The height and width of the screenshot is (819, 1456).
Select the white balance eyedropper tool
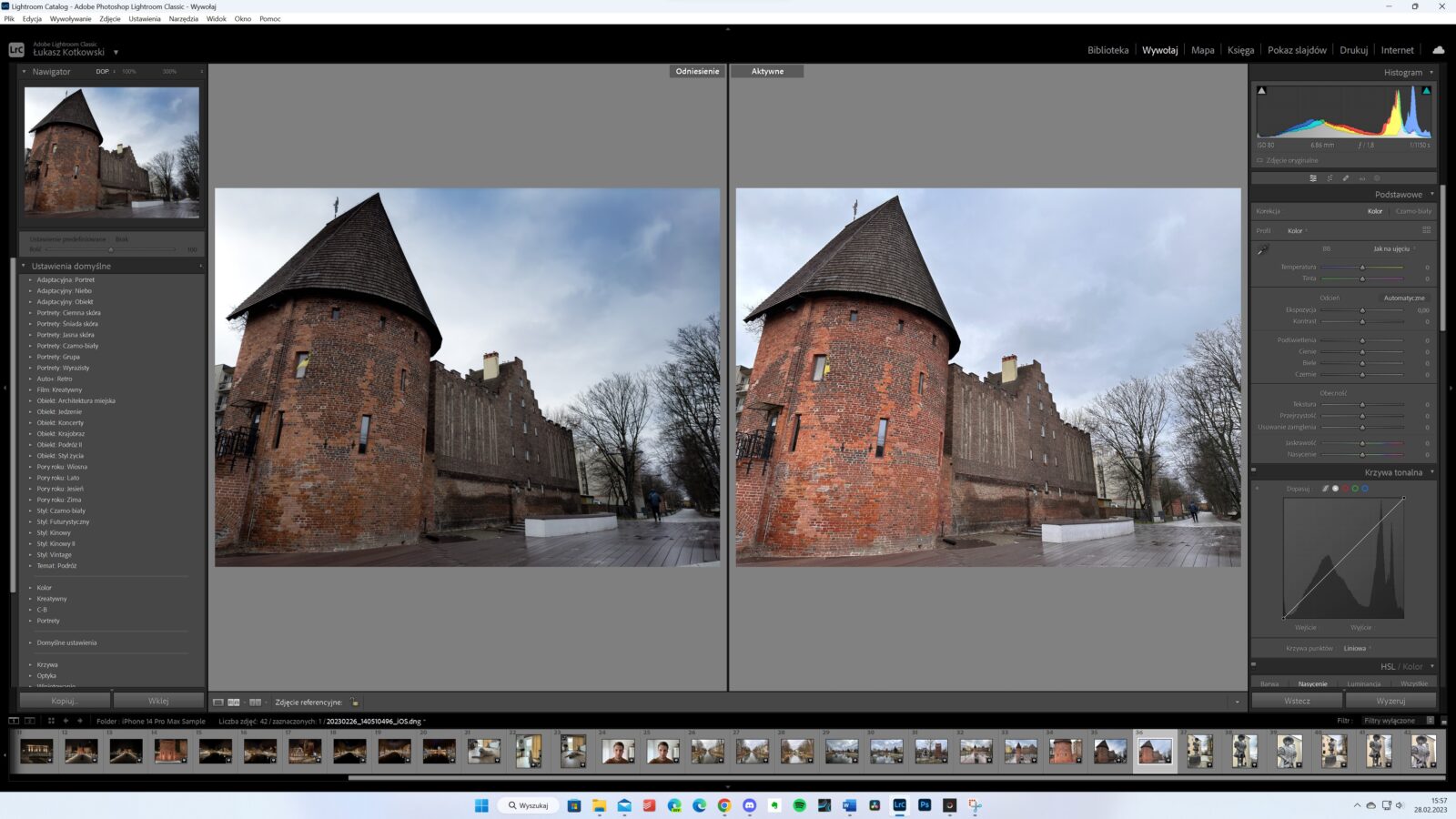click(x=1263, y=249)
